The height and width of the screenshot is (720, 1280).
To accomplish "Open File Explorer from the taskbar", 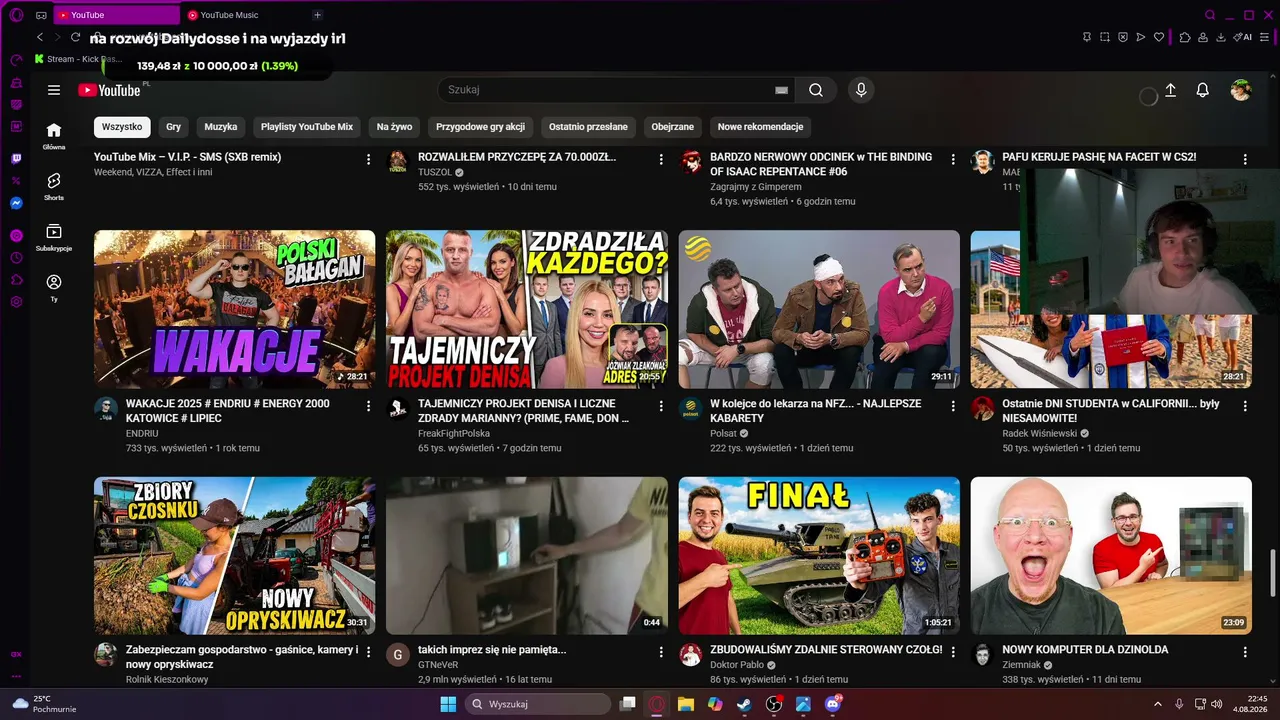I will pos(686,704).
